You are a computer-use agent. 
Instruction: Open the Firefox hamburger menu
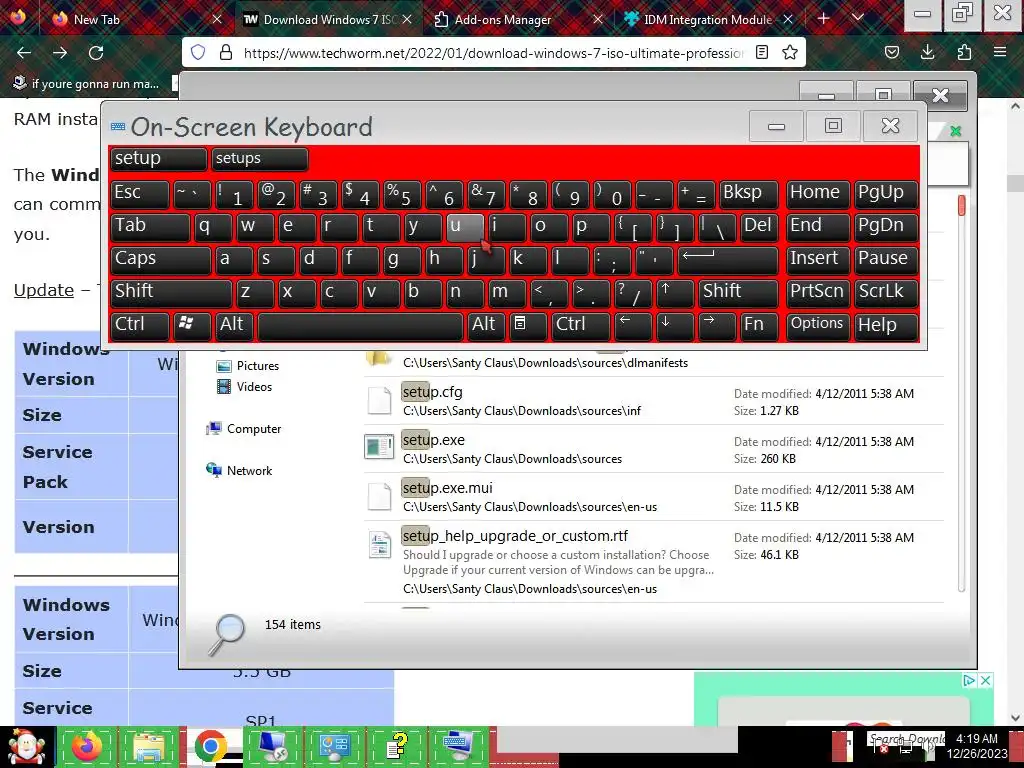coord(1000,52)
